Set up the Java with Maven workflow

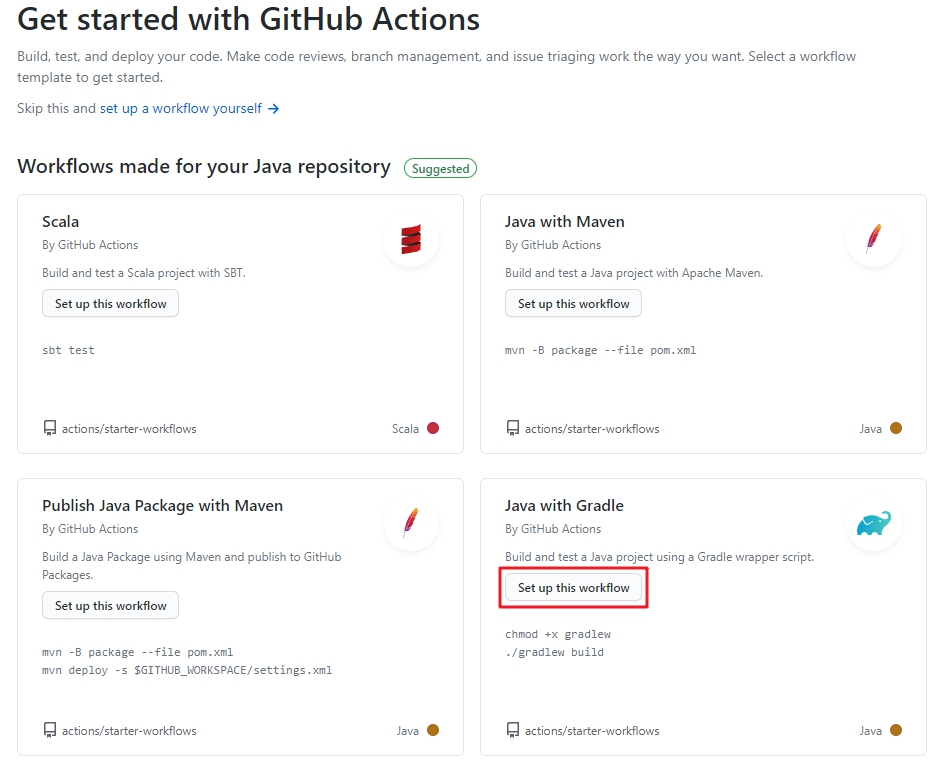[x=573, y=304]
